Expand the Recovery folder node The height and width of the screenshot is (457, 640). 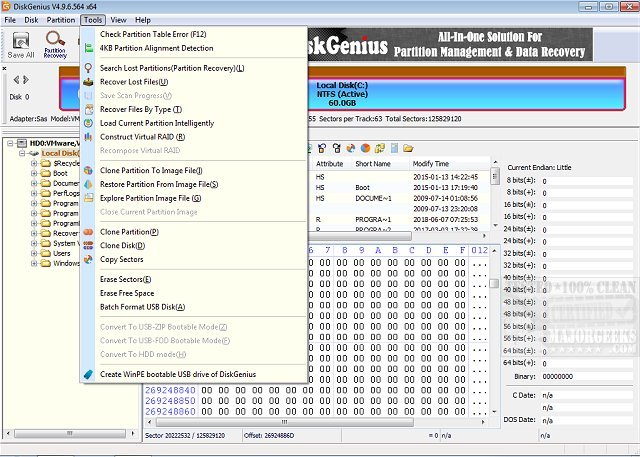(34, 233)
